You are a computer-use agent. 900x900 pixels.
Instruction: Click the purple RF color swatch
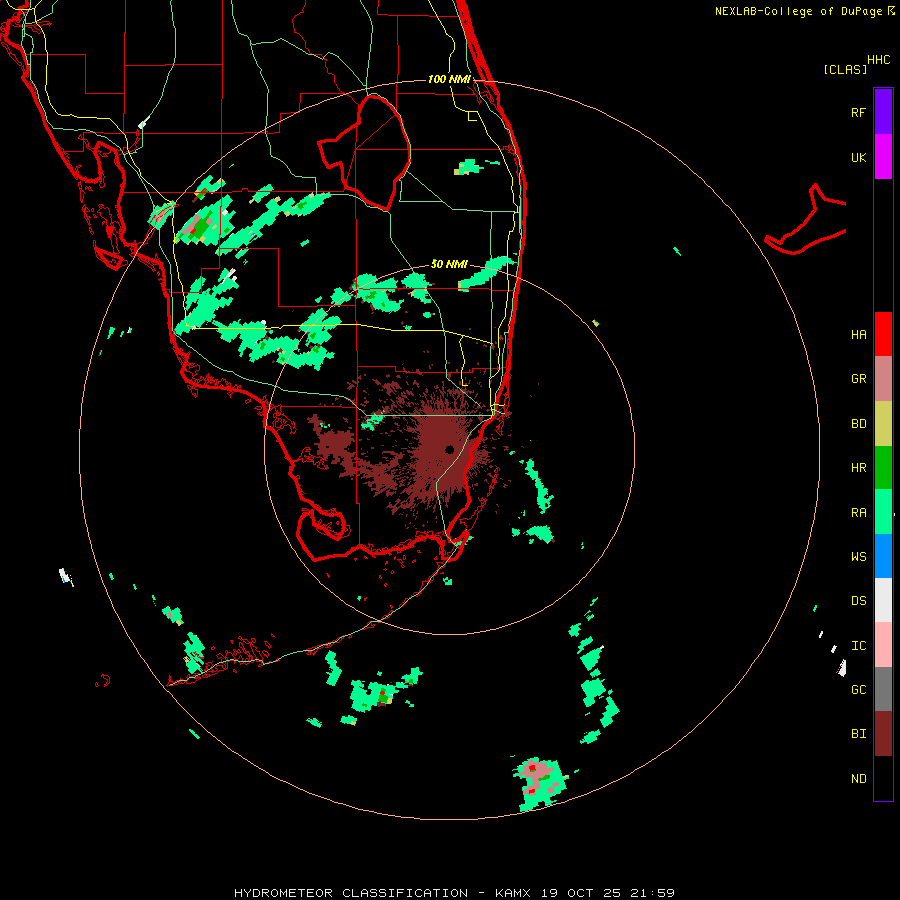pos(883,112)
